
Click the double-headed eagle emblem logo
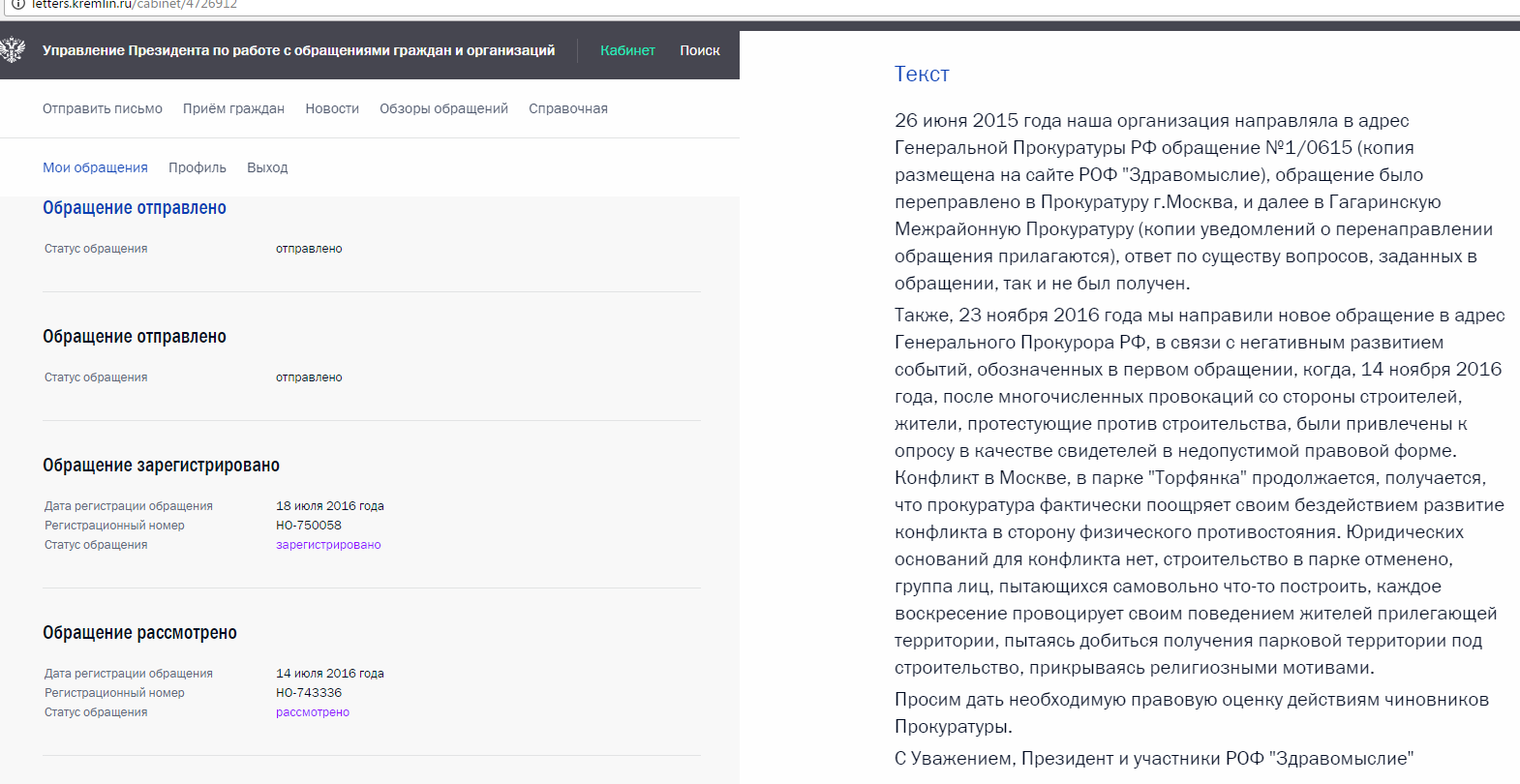[x=12, y=50]
